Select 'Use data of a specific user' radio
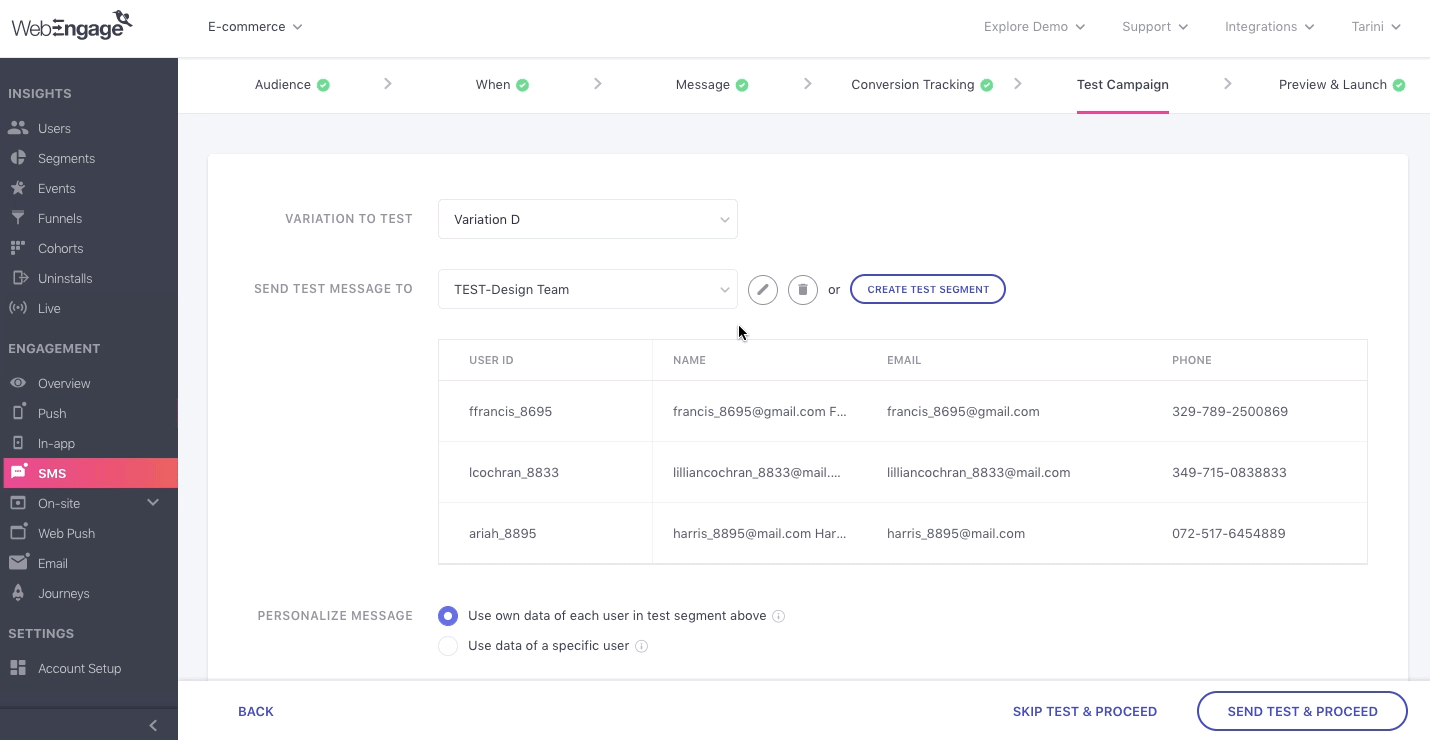Screen dimensions: 1430x740 [x=448, y=646]
